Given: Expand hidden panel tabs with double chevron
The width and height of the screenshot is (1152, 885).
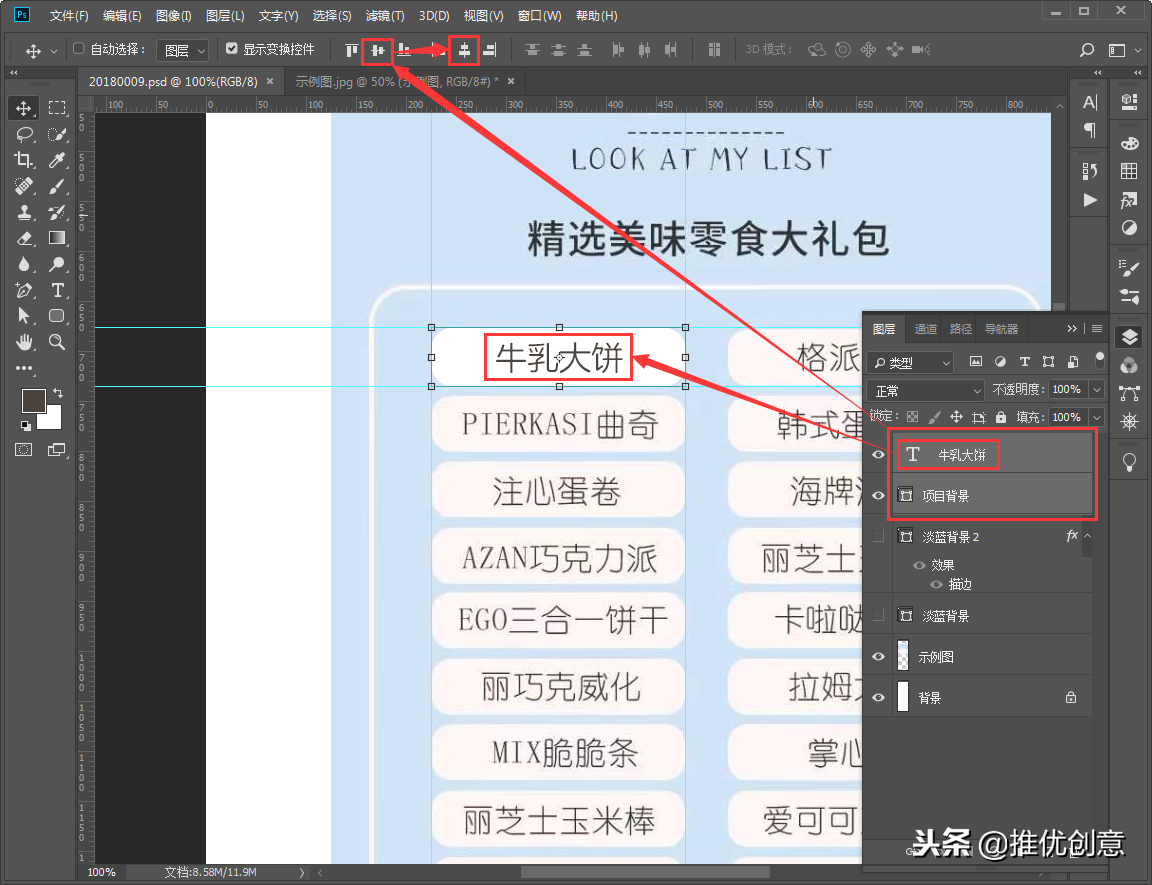Looking at the screenshot, I should (1072, 329).
